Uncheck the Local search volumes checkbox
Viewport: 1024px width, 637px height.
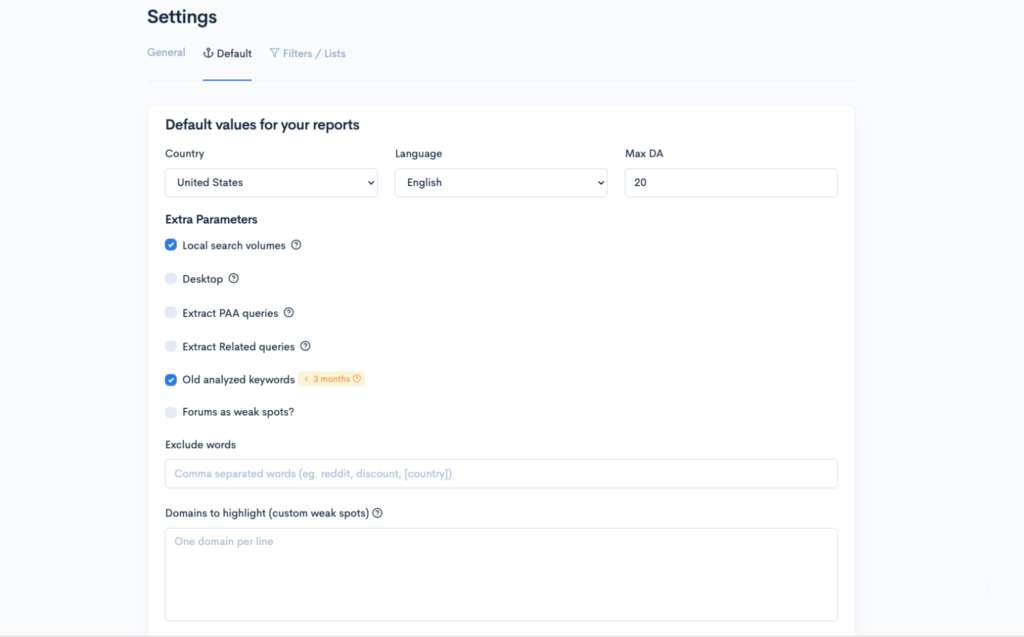tap(171, 245)
